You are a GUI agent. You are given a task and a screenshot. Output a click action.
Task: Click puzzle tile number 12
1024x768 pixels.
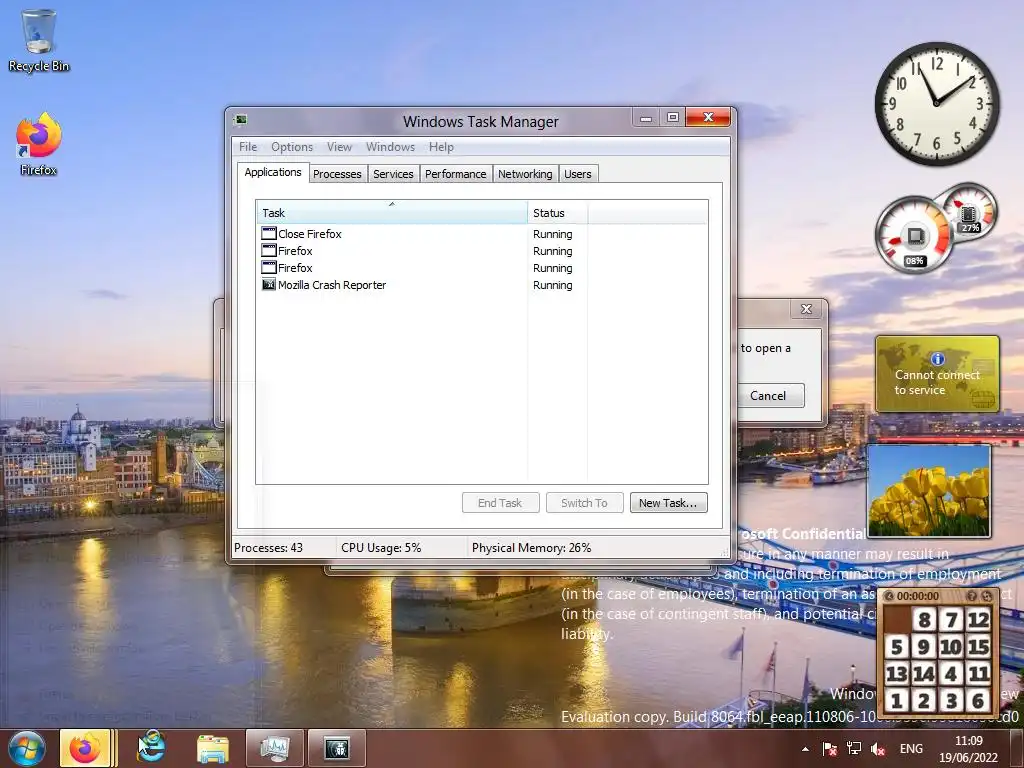[978, 620]
